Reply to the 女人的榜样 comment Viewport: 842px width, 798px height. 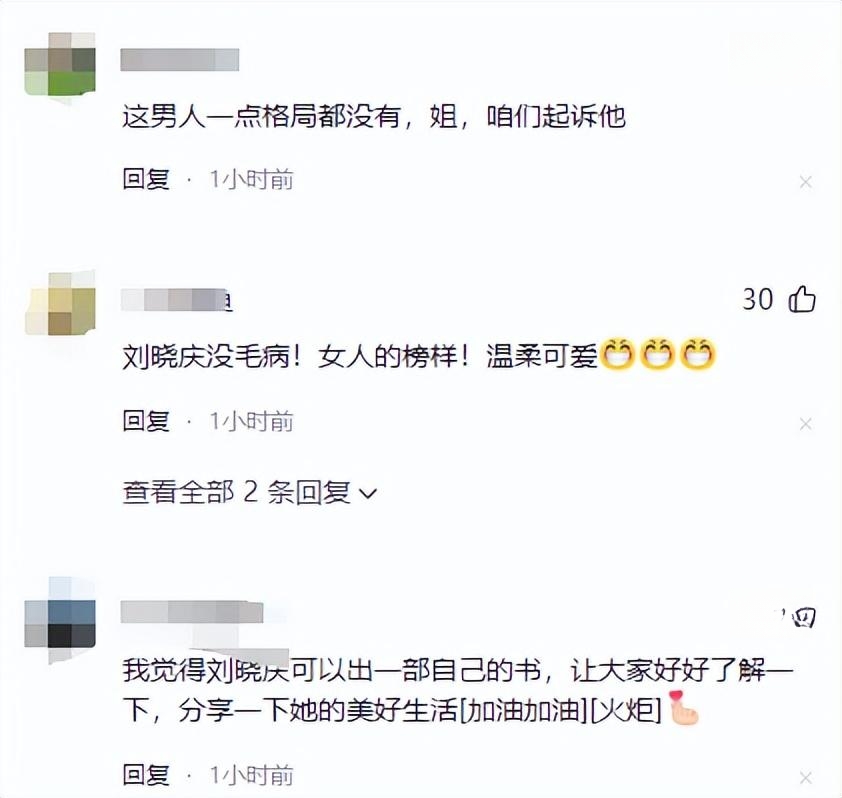(x=146, y=421)
